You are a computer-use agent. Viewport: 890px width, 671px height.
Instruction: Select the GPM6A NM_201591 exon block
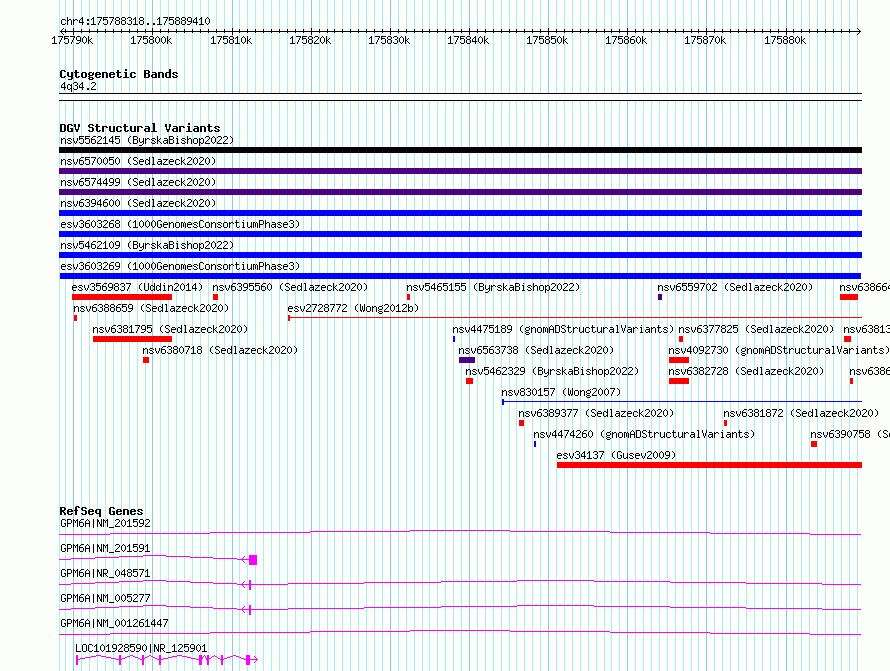tap(253, 560)
